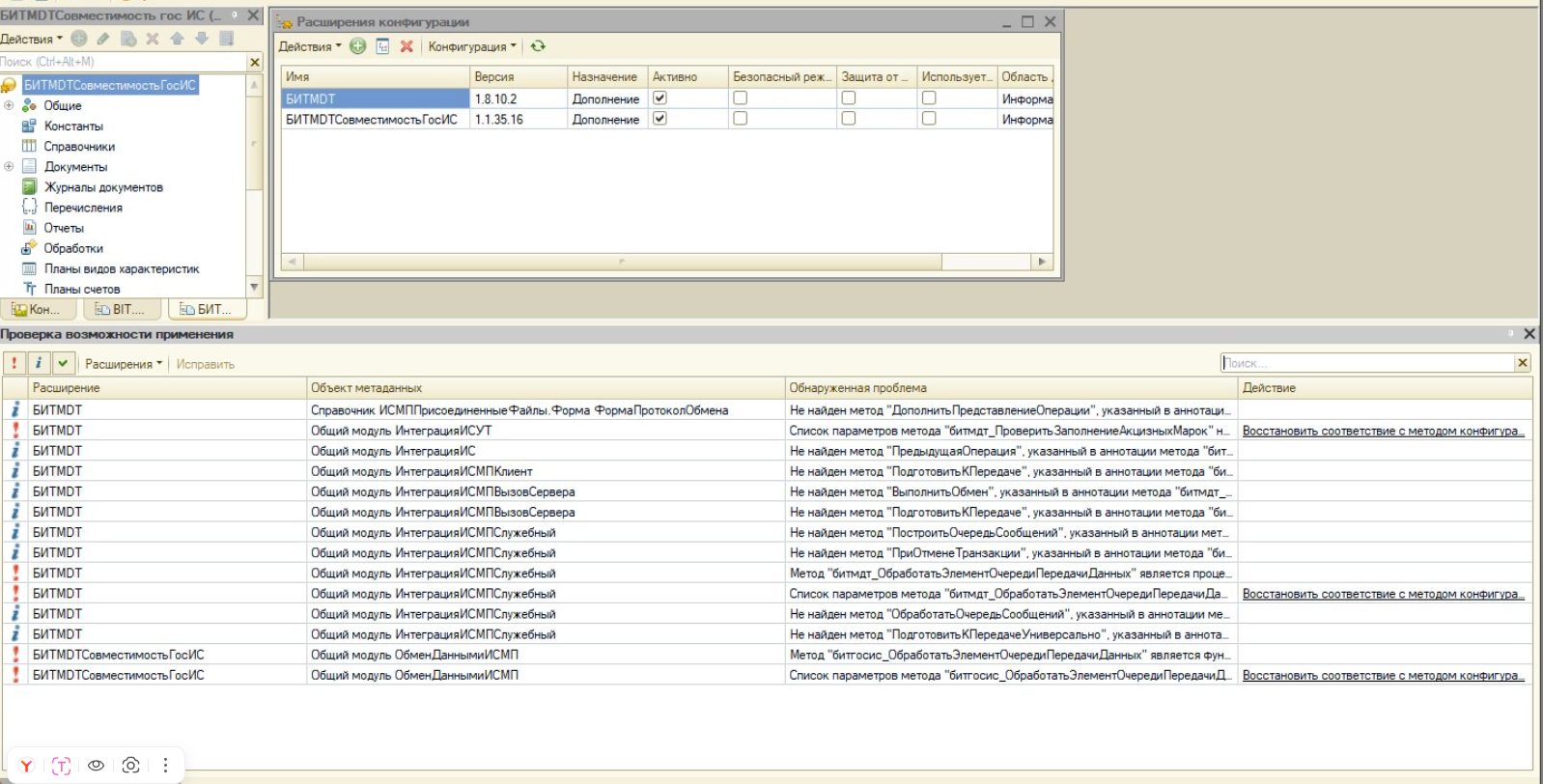Click restore-conformity link for last ОбменДаннымиИСМП row

tap(1383, 675)
